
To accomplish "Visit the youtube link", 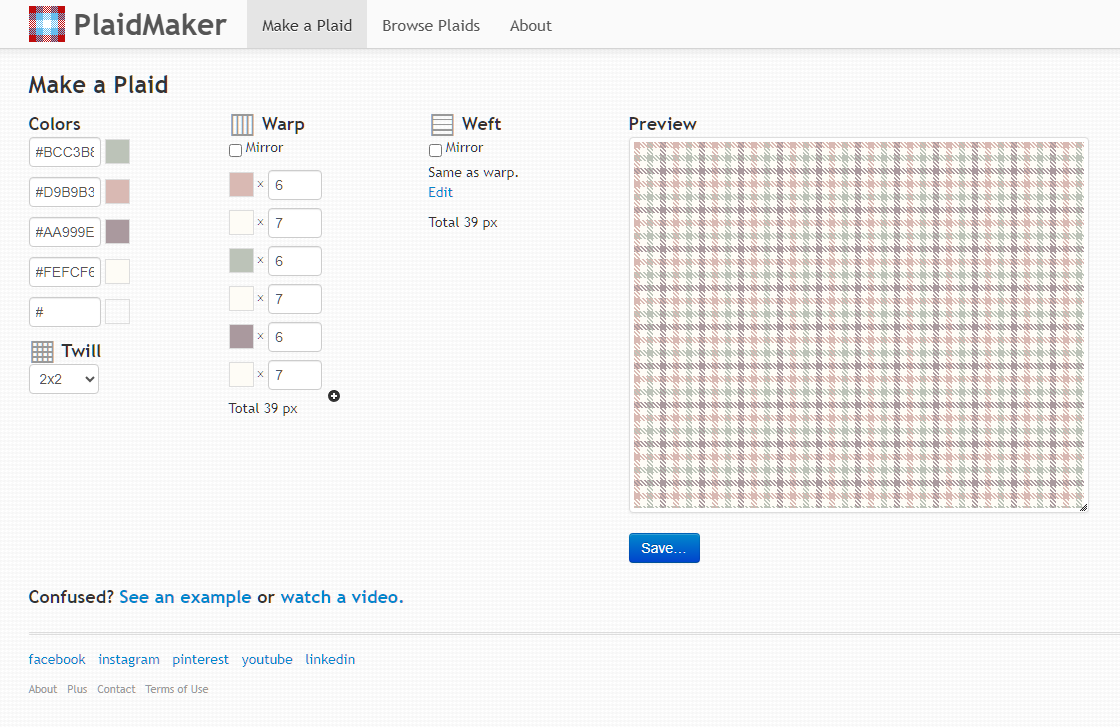I will coord(267,659).
